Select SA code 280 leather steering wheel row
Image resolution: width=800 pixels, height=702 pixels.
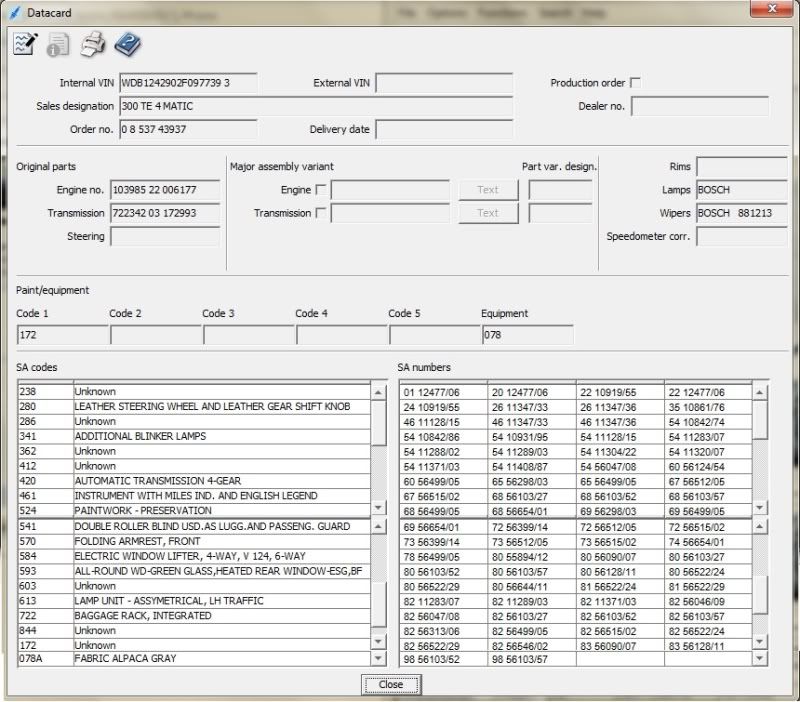pos(194,407)
